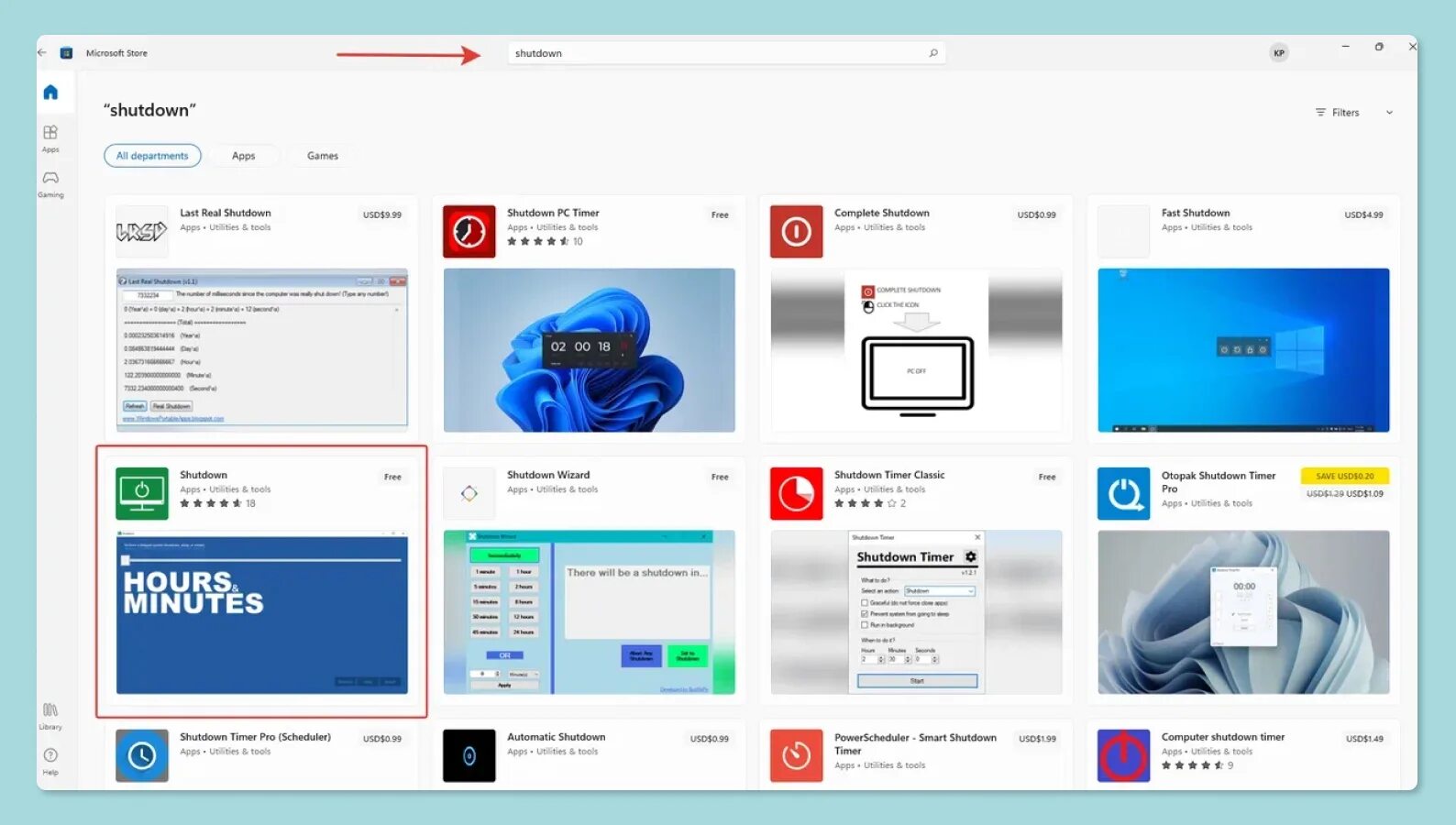Click the Shutdown Wizard app icon
This screenshot has height=825, width=1456.
tap(469, 494)
